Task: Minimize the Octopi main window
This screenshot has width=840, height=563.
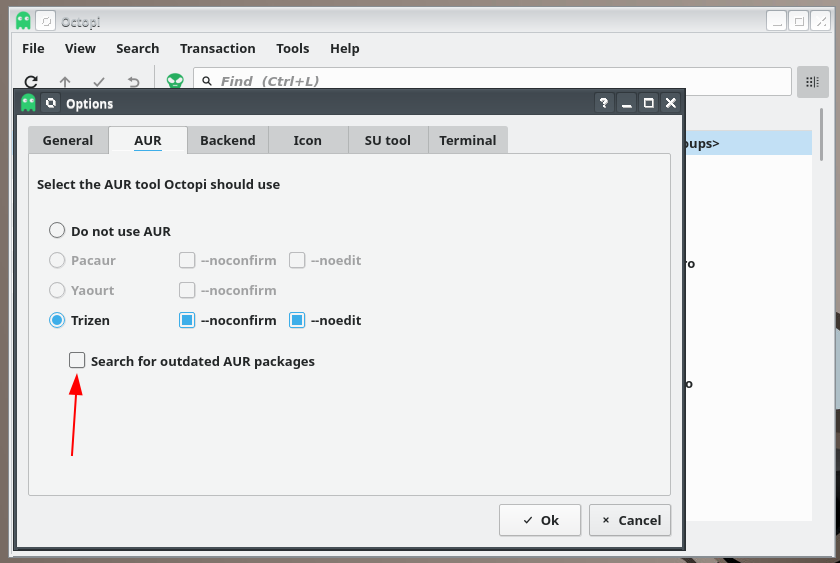Action: (776, 21)
